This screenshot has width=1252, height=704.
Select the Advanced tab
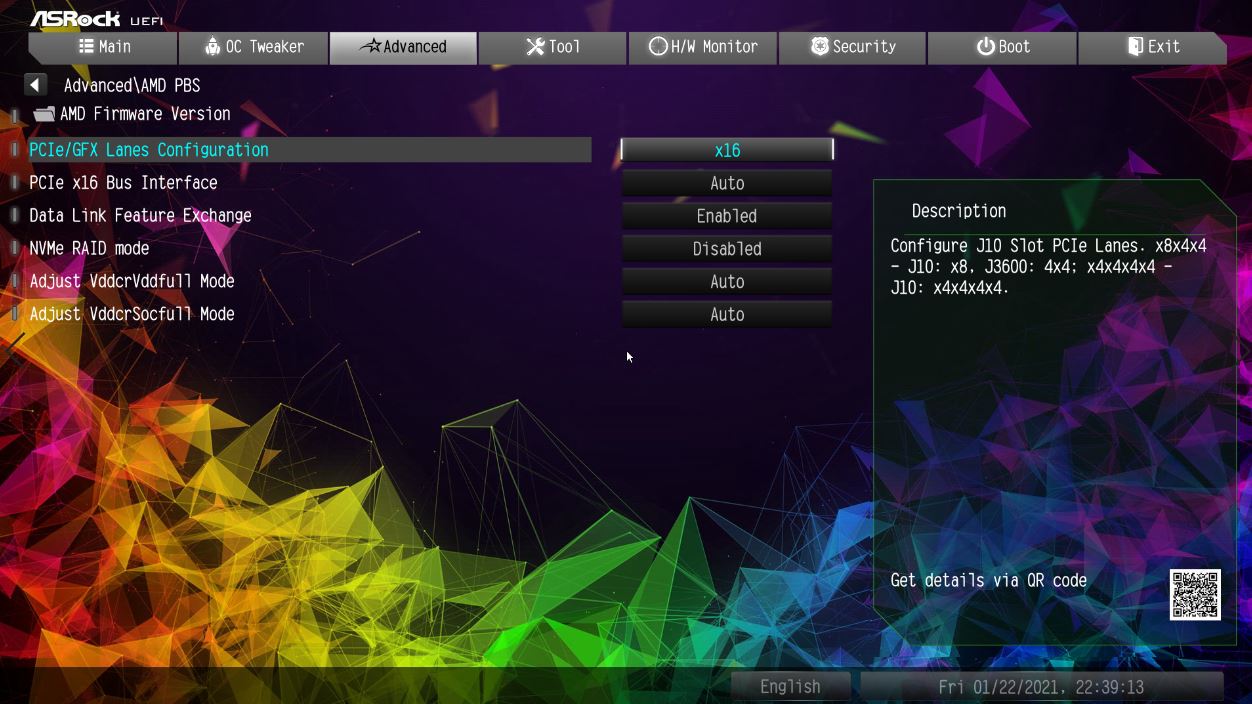point(403,47)
